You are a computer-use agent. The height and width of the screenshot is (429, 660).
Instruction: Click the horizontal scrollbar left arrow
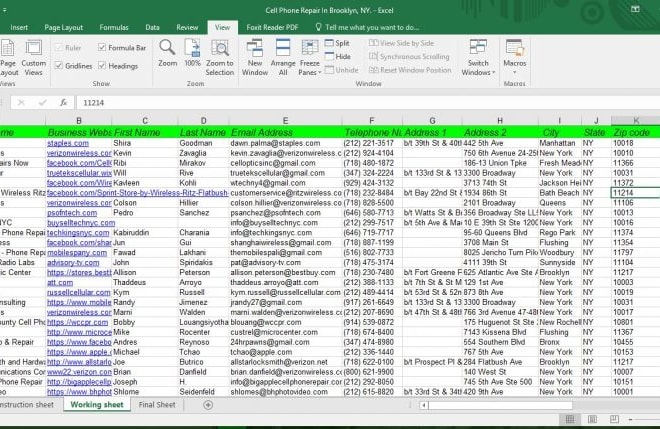[424, 405]
